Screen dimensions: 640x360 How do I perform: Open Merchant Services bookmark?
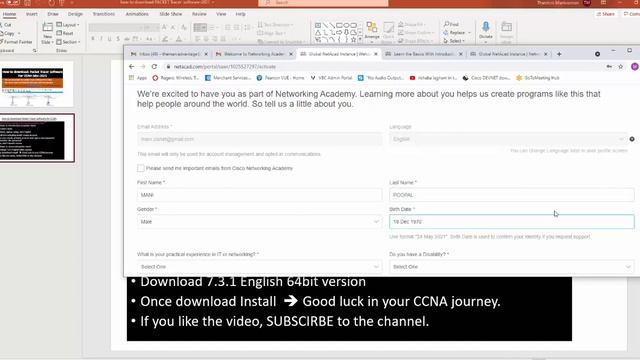point(228,78)
